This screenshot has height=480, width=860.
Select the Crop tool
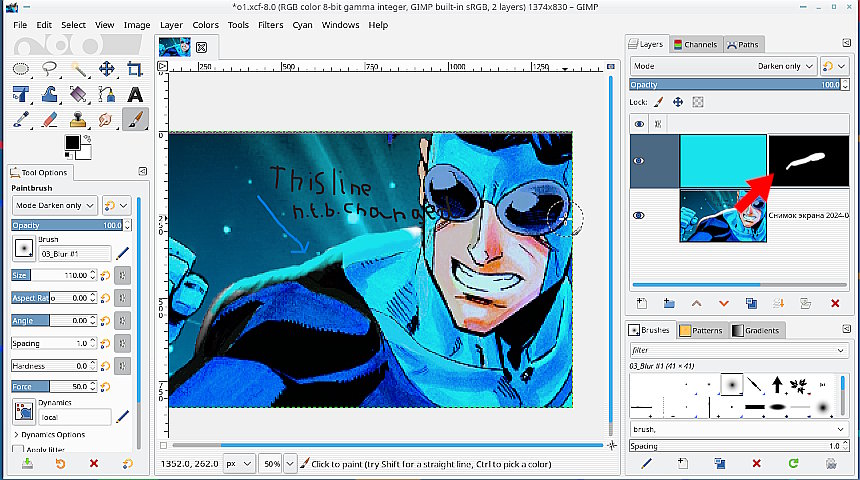135,69
